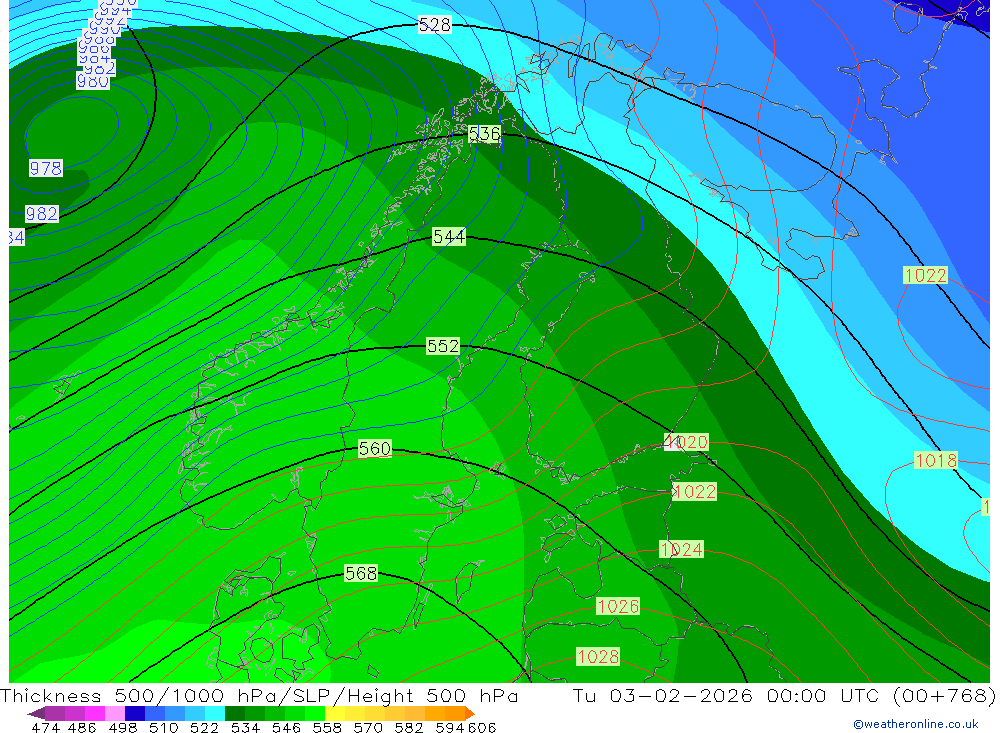1000x733 pixels.
Task: Click the red 1026 isobar label
Action: [x=618, y=606]
